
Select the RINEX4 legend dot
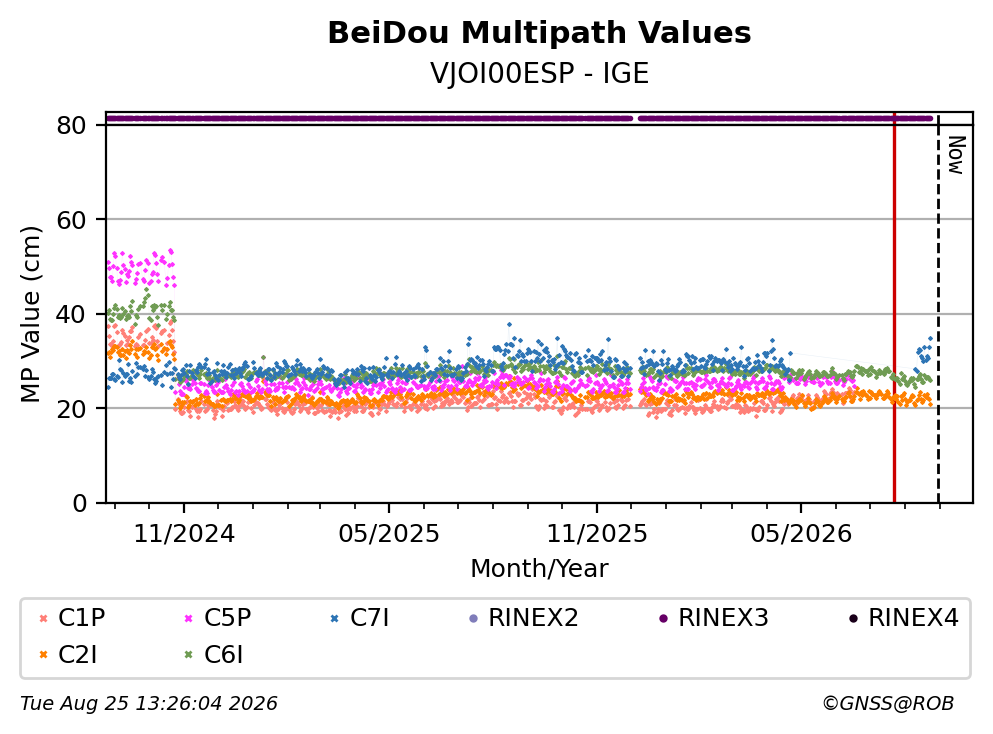click(x=853, y=618)
